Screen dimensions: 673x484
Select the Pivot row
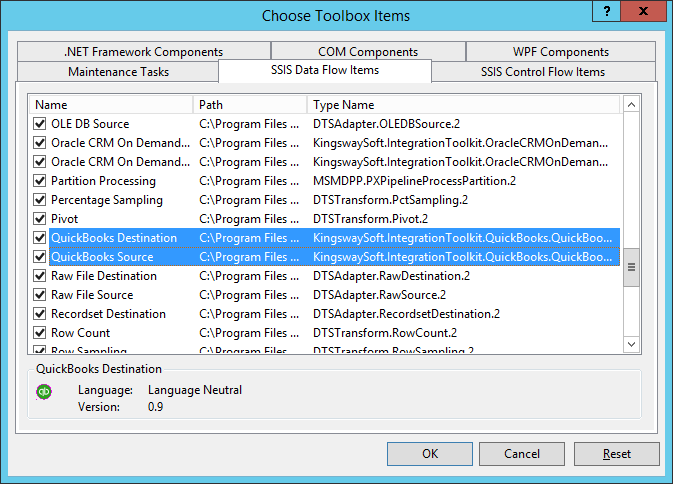(324, 219)
